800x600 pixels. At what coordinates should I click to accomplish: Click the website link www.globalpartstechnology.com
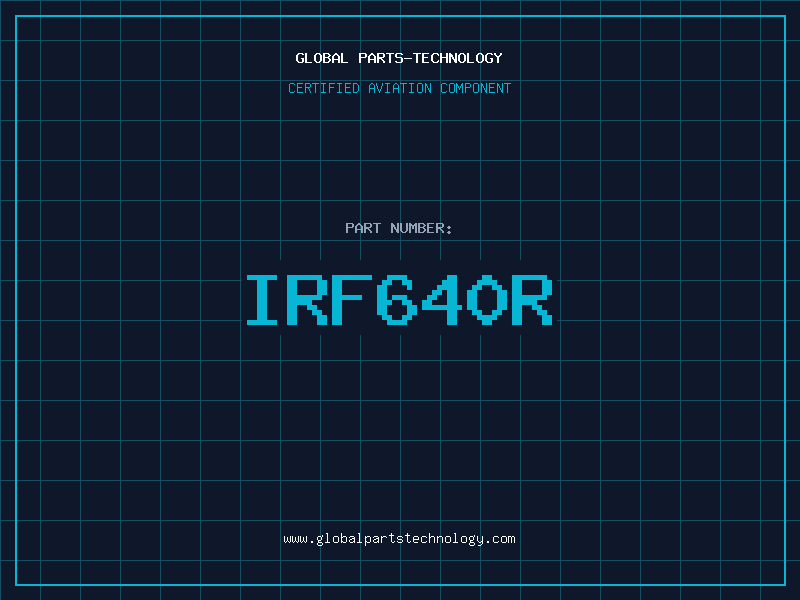399,539
